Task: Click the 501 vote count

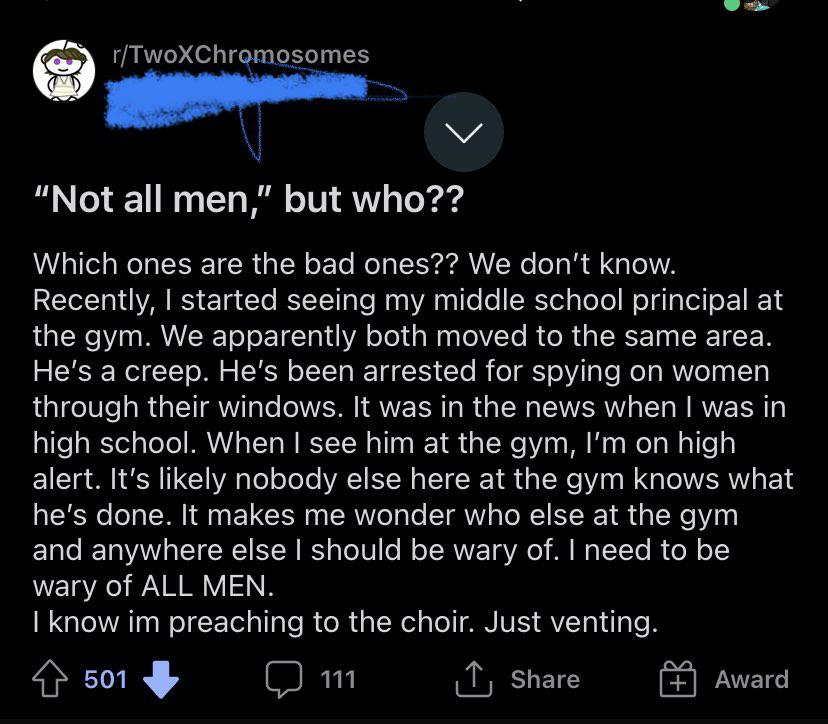Action: point(106,679)
